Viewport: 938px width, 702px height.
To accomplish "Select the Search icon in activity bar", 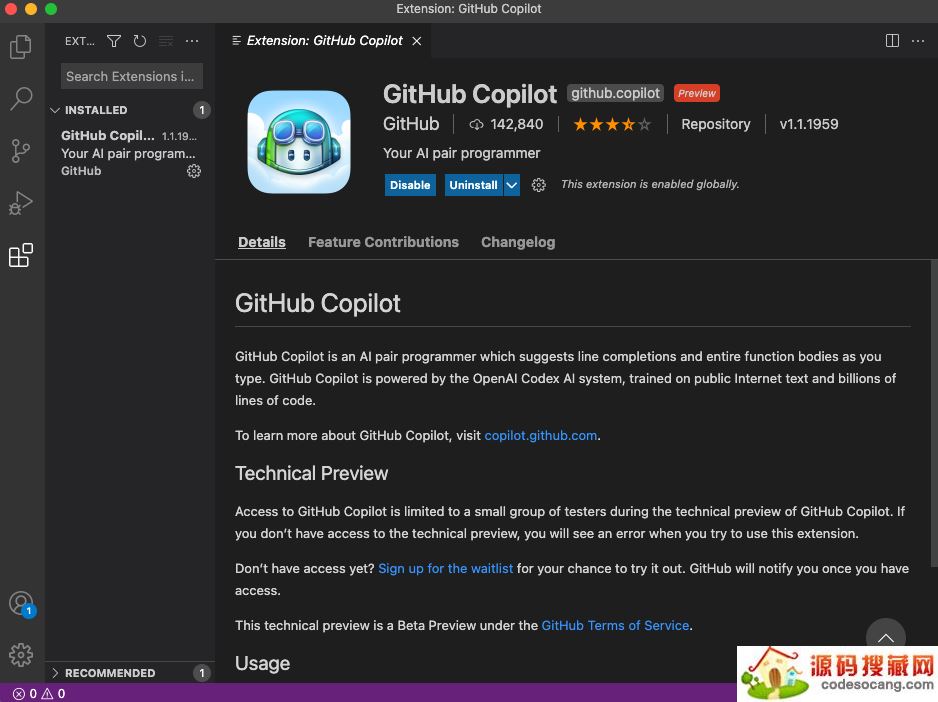I will click(21, 98).
